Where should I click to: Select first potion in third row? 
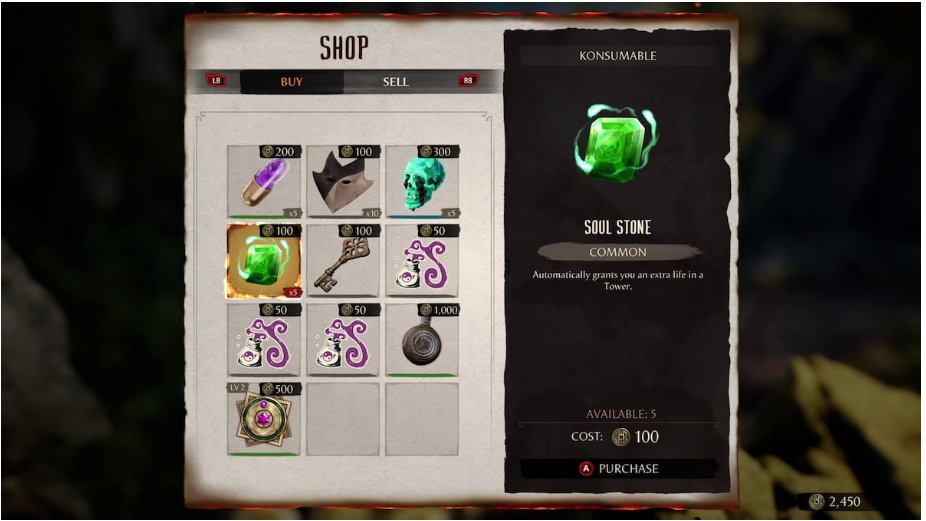point(264,340)
